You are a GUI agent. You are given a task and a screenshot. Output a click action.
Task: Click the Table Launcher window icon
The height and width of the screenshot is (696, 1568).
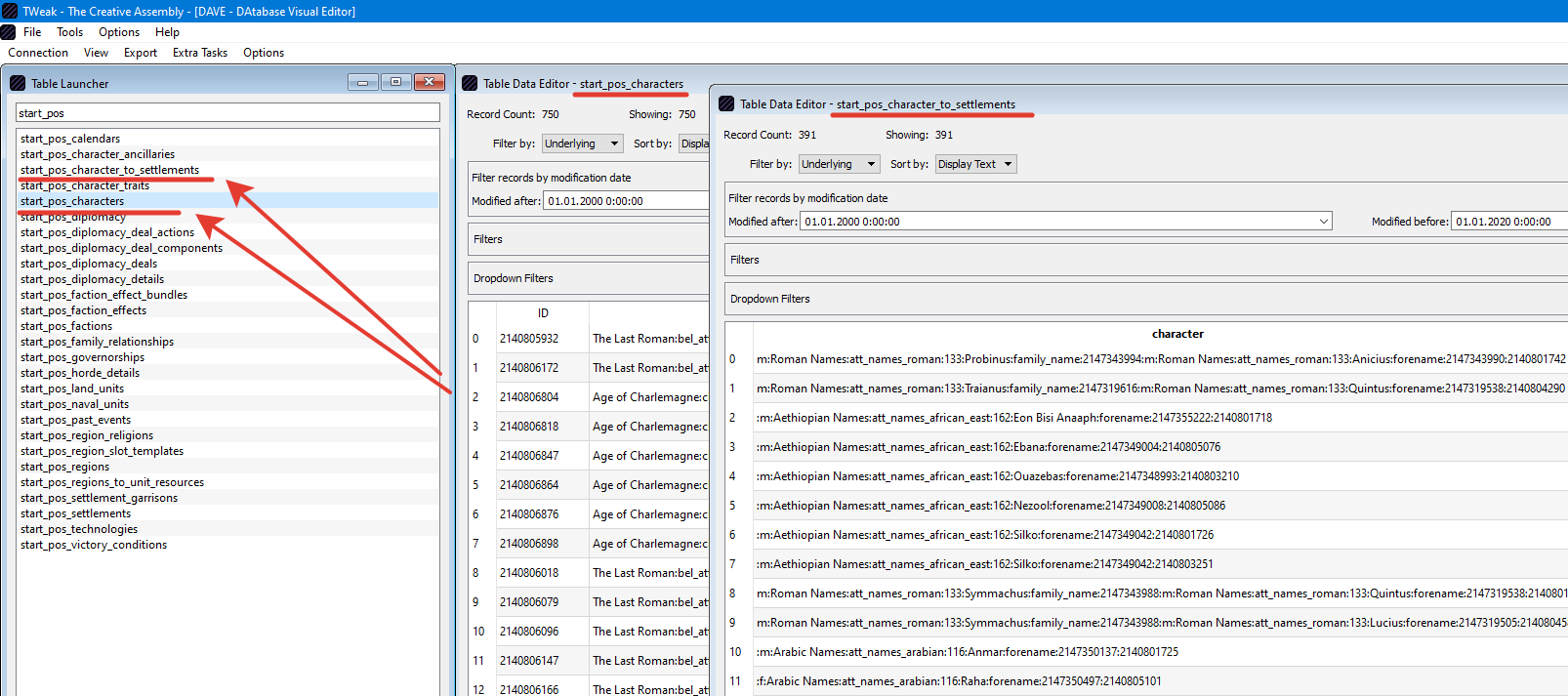(x=18, y=83)
